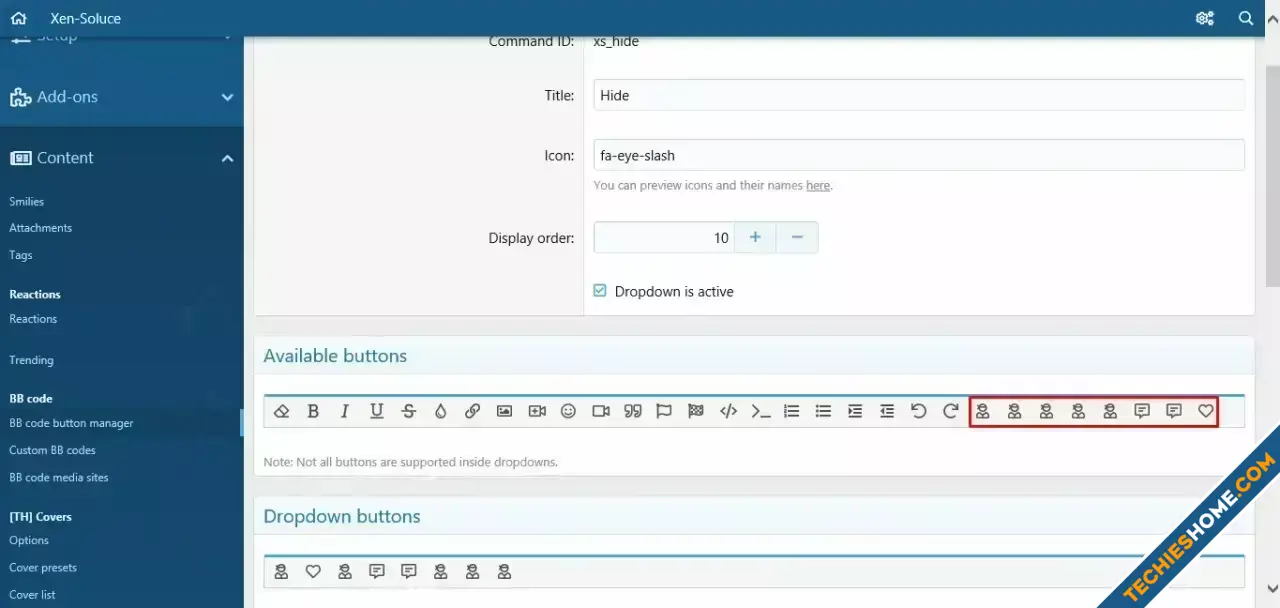Open Smilies in the sidebar
This screenshot has height=608, width=1280.
(27, 201)
